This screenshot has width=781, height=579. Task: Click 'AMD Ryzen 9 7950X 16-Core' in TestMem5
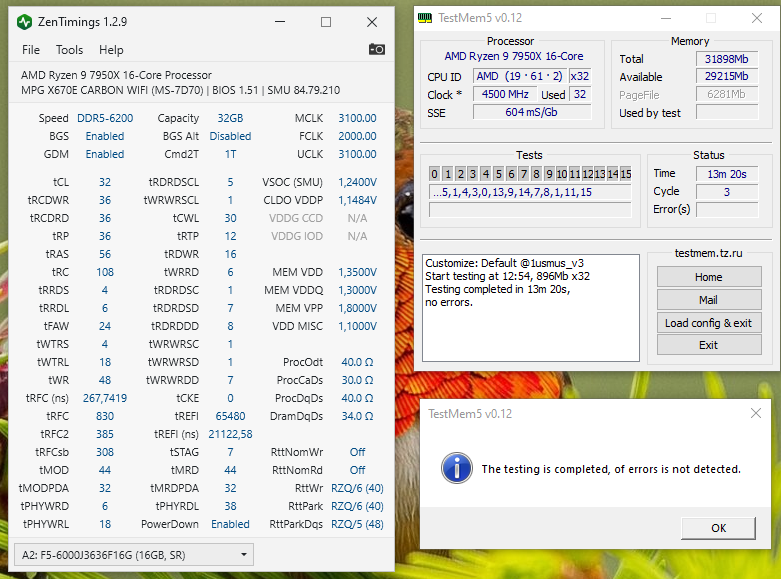tap(514, 56)
